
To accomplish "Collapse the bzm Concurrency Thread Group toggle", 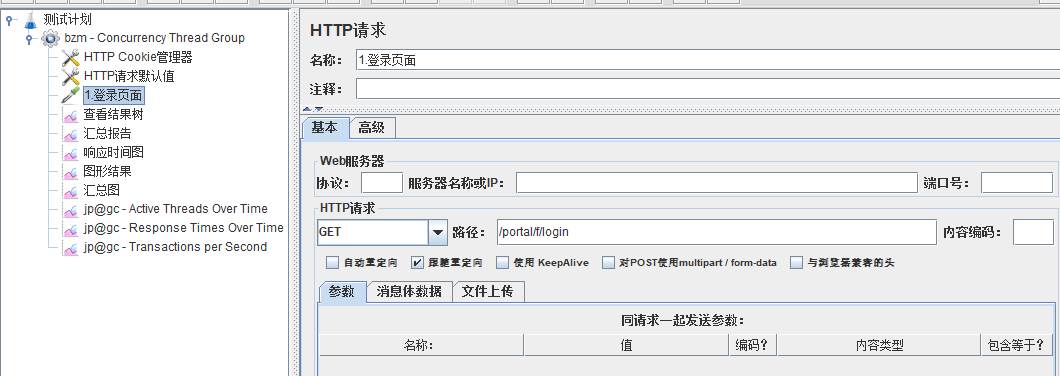I will (29, 39).
